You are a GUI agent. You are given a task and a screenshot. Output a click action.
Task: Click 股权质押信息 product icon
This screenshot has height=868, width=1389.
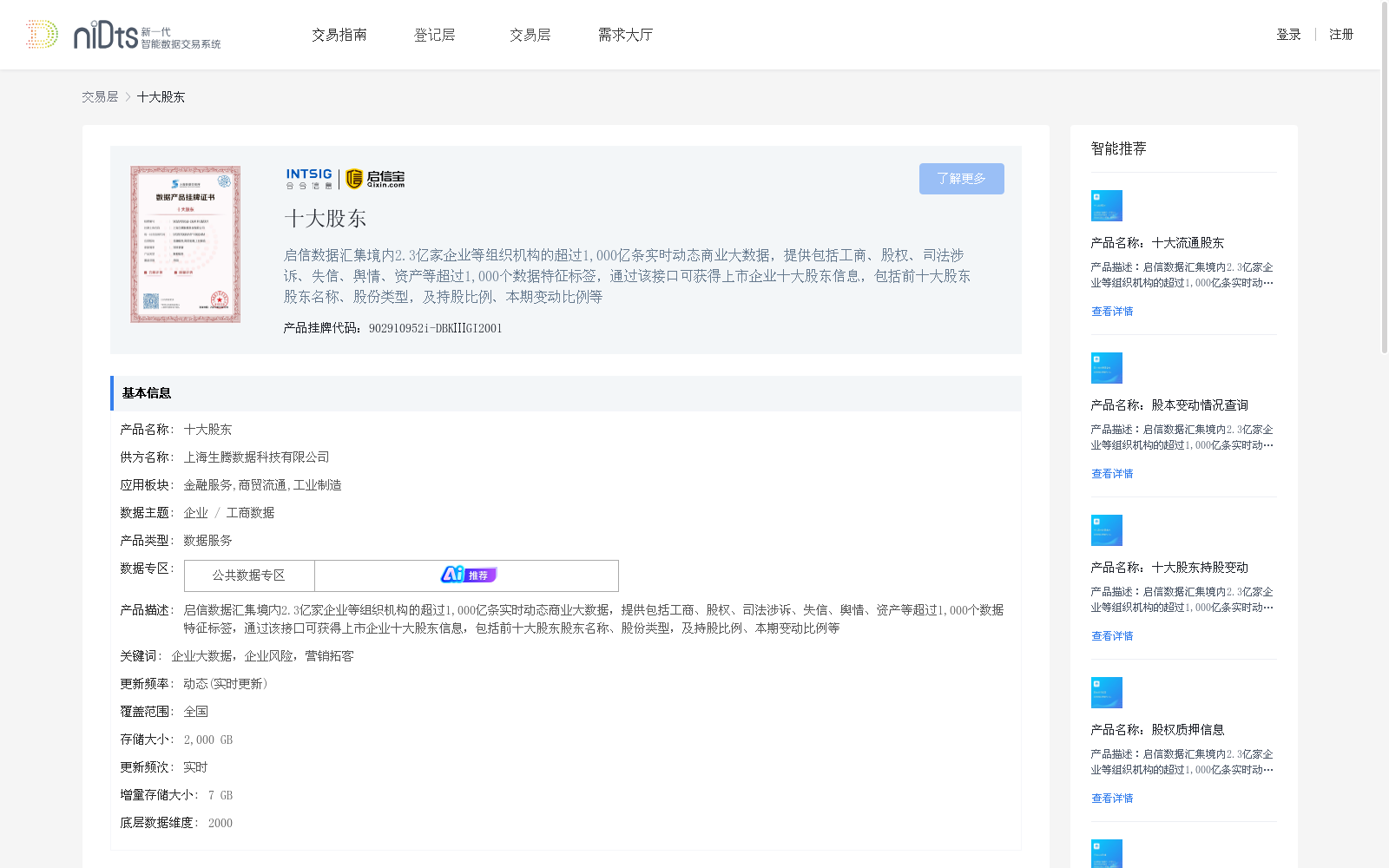1107,693
